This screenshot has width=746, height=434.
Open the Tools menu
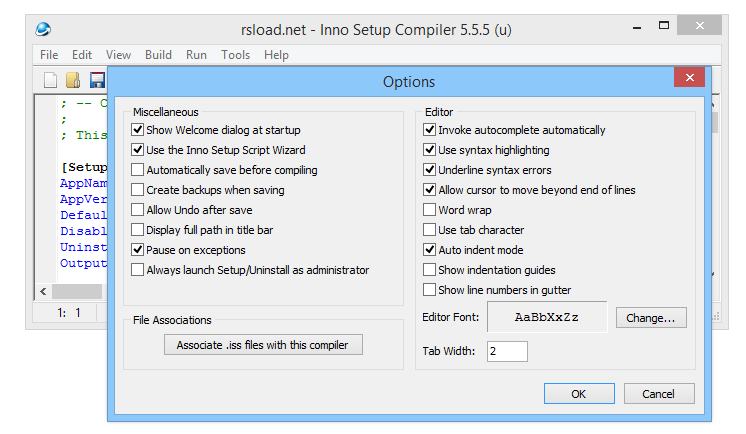pos(236,55)
